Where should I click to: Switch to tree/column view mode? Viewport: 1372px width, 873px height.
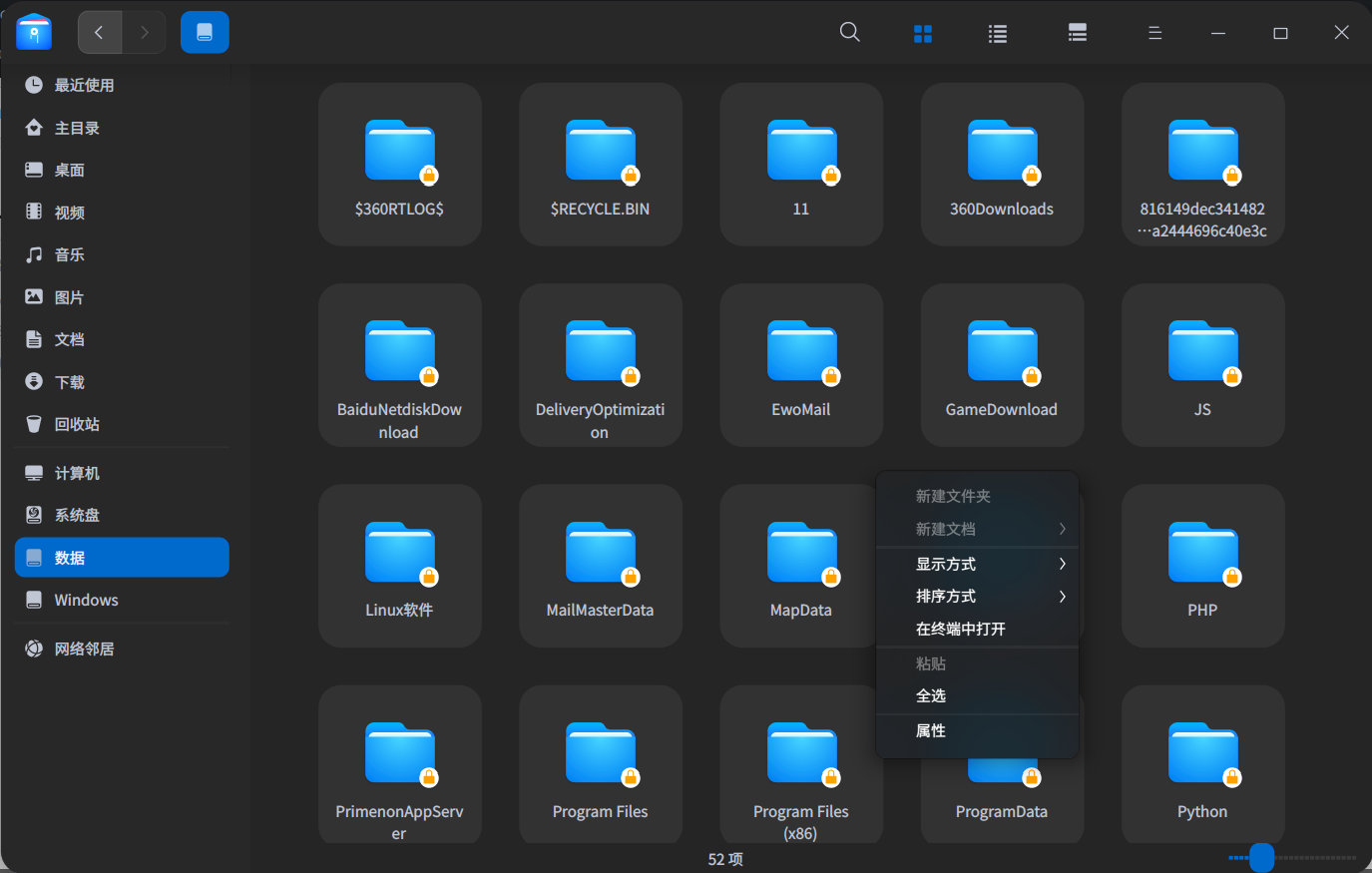pos(1078,33)
